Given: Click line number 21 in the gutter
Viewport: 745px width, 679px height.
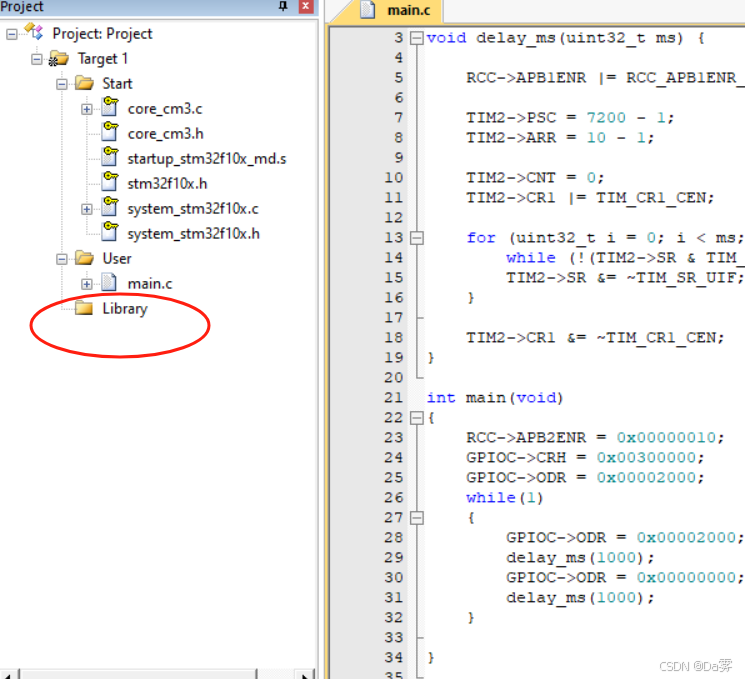Looking at the screenshot, I should click(393, 398).
